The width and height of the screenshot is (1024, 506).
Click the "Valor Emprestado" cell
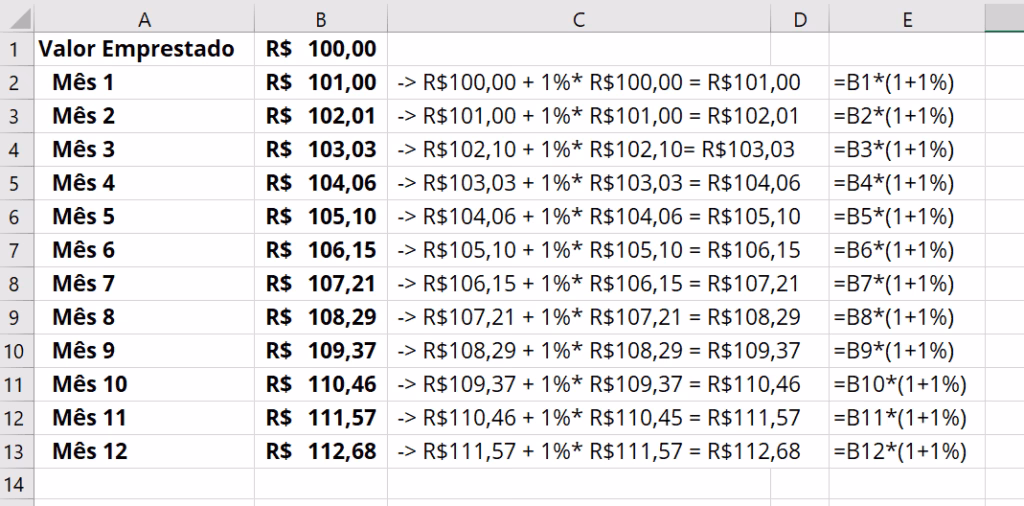137,49
